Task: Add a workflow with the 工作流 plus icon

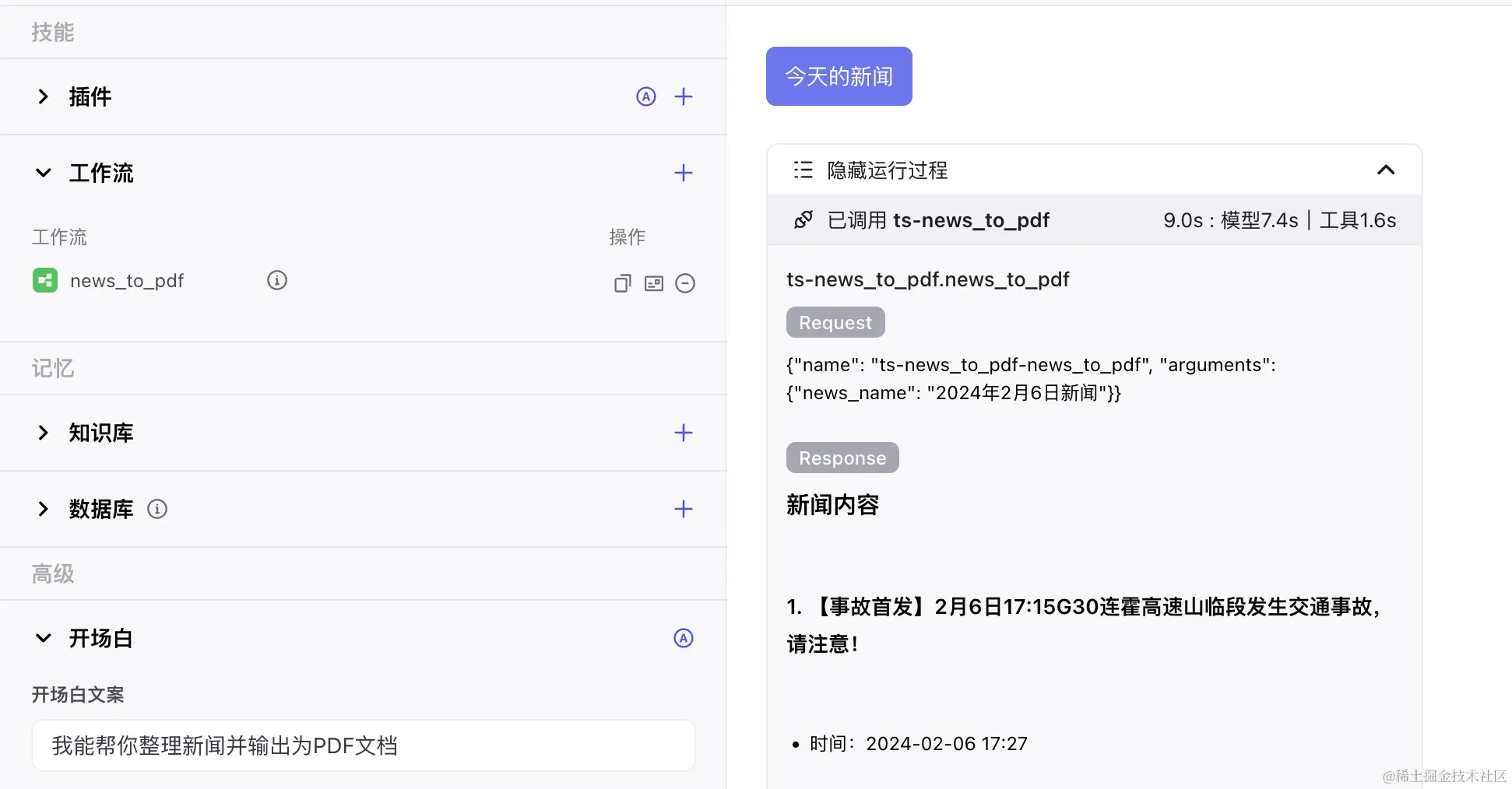Action: (683, 173)
